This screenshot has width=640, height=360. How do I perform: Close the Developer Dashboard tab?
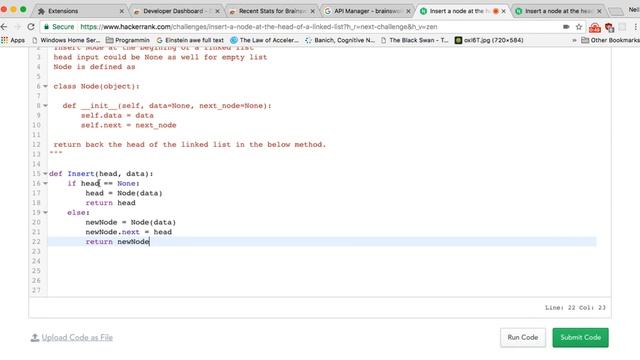pos(217,11)
